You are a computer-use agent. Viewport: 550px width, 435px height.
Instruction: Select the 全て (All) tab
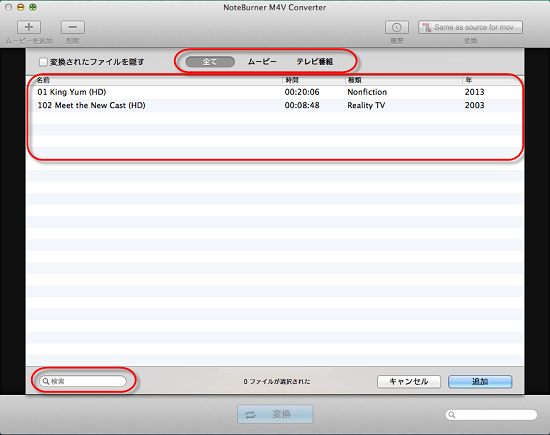pyautogui.click(x=210, y=62)
